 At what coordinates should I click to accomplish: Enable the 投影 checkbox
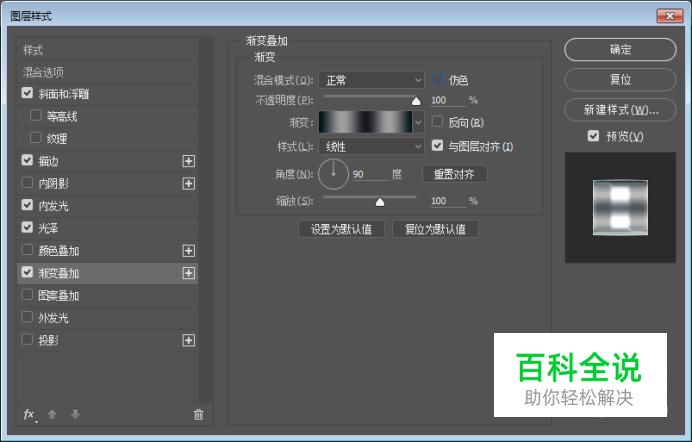click(27, 339)
